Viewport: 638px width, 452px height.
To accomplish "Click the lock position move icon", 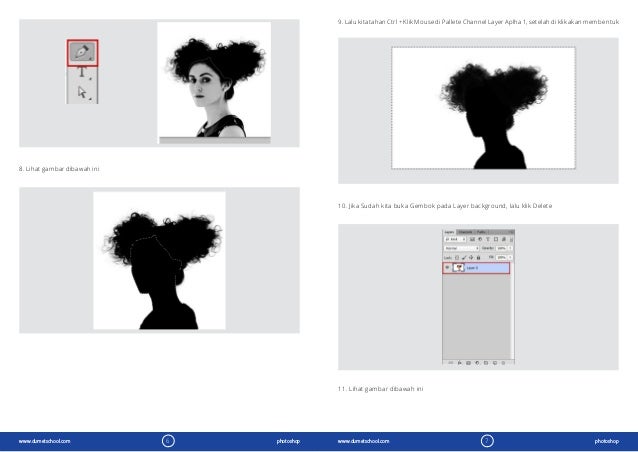I will 471,258.
